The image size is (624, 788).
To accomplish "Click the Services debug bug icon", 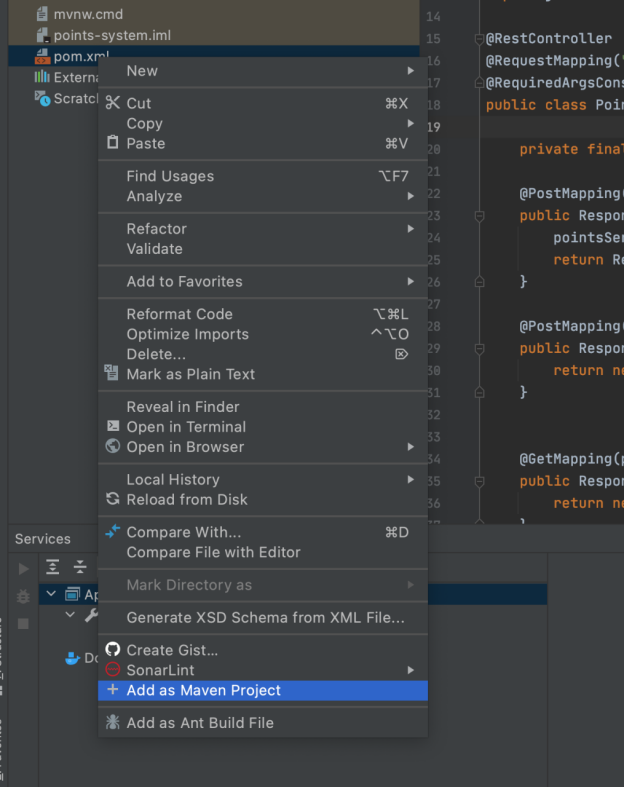I will click(23, 596).
